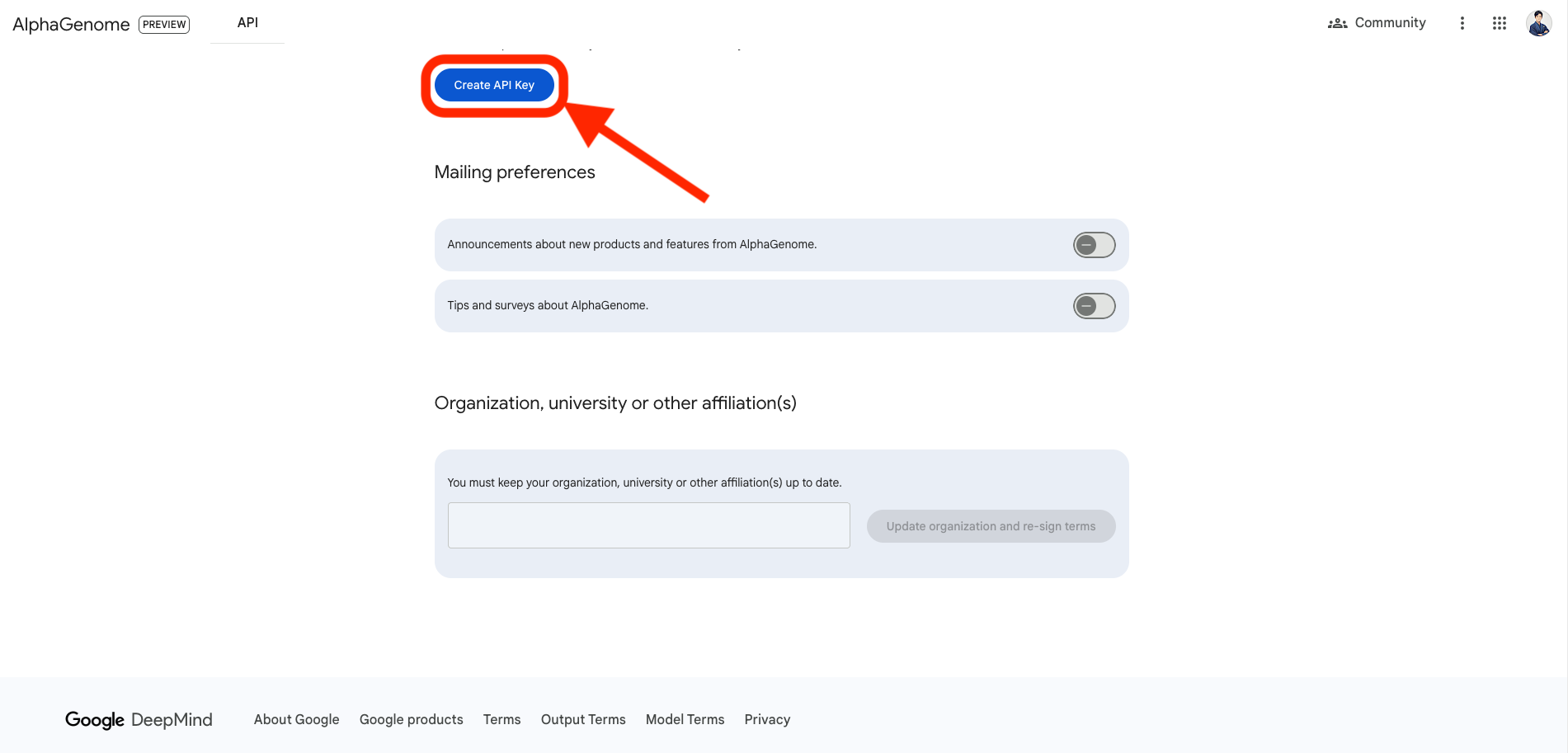The width and height of the screenshot is (1568, 753).
Task: Open the Model Terms link
Action: (685, 719)
